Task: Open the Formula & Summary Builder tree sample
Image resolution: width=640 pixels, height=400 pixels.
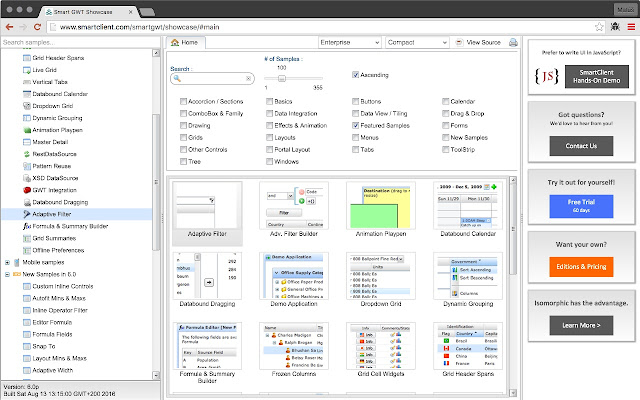Action: 72,226
